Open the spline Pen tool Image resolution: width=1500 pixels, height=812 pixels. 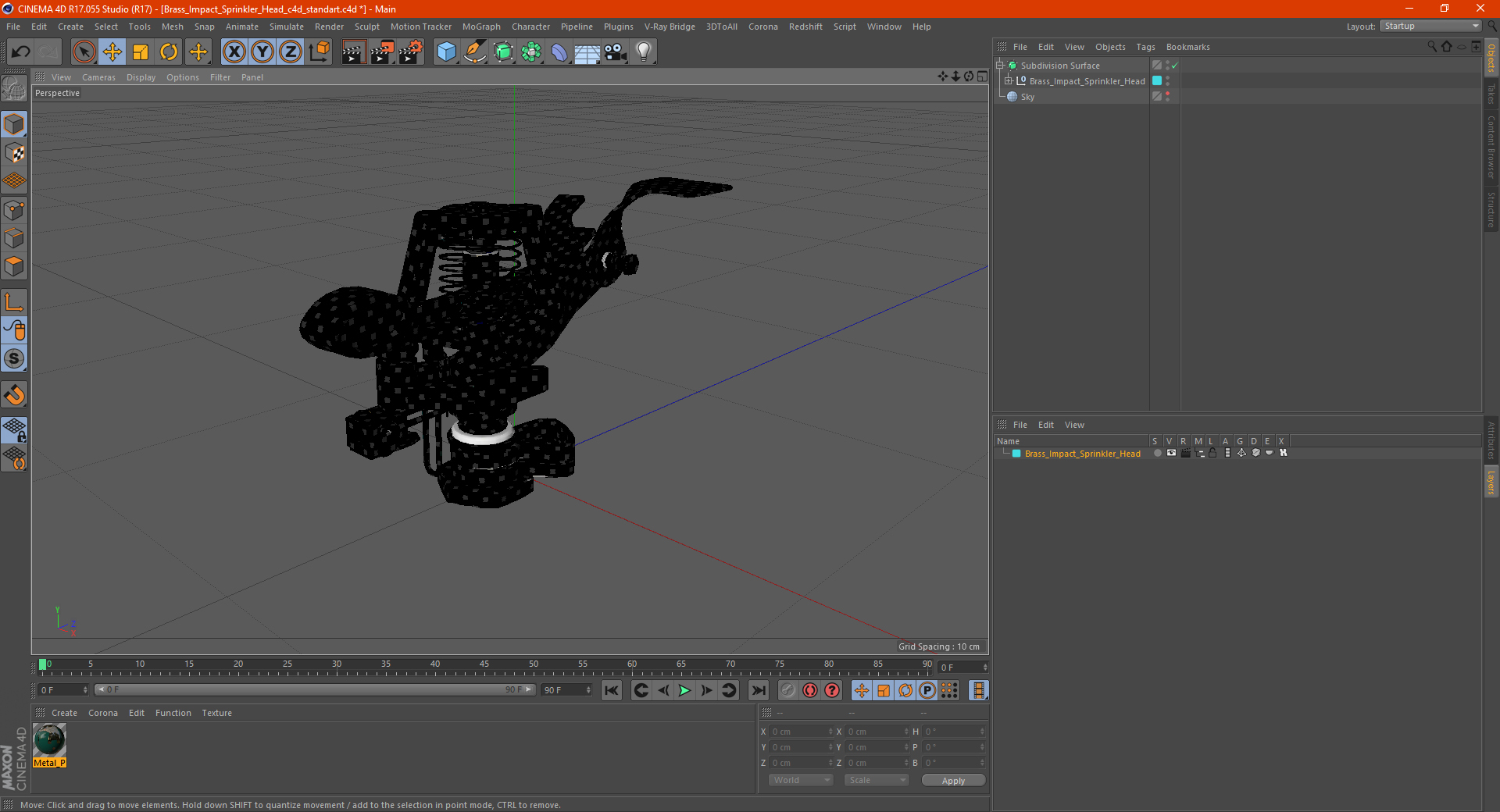[x=474, y=52]
